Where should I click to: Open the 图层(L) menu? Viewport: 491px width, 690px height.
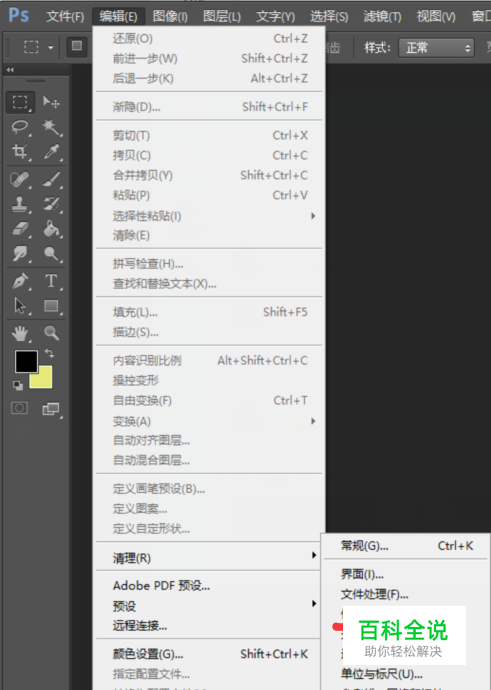(222, 17)
